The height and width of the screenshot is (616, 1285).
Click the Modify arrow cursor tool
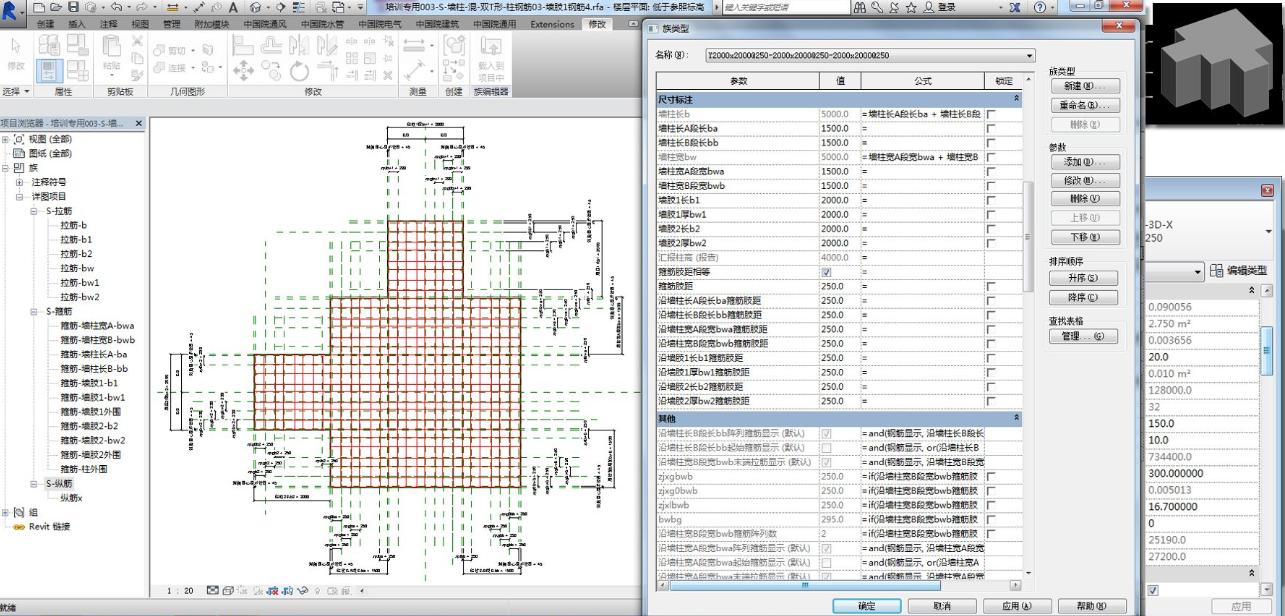coord(15,45)
